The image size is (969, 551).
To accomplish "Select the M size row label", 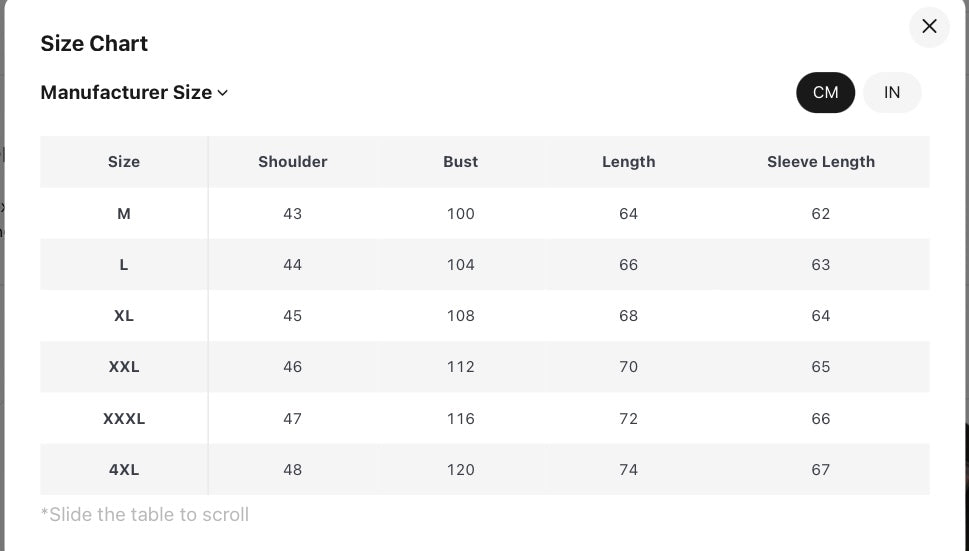I will [x=124, y=213].
